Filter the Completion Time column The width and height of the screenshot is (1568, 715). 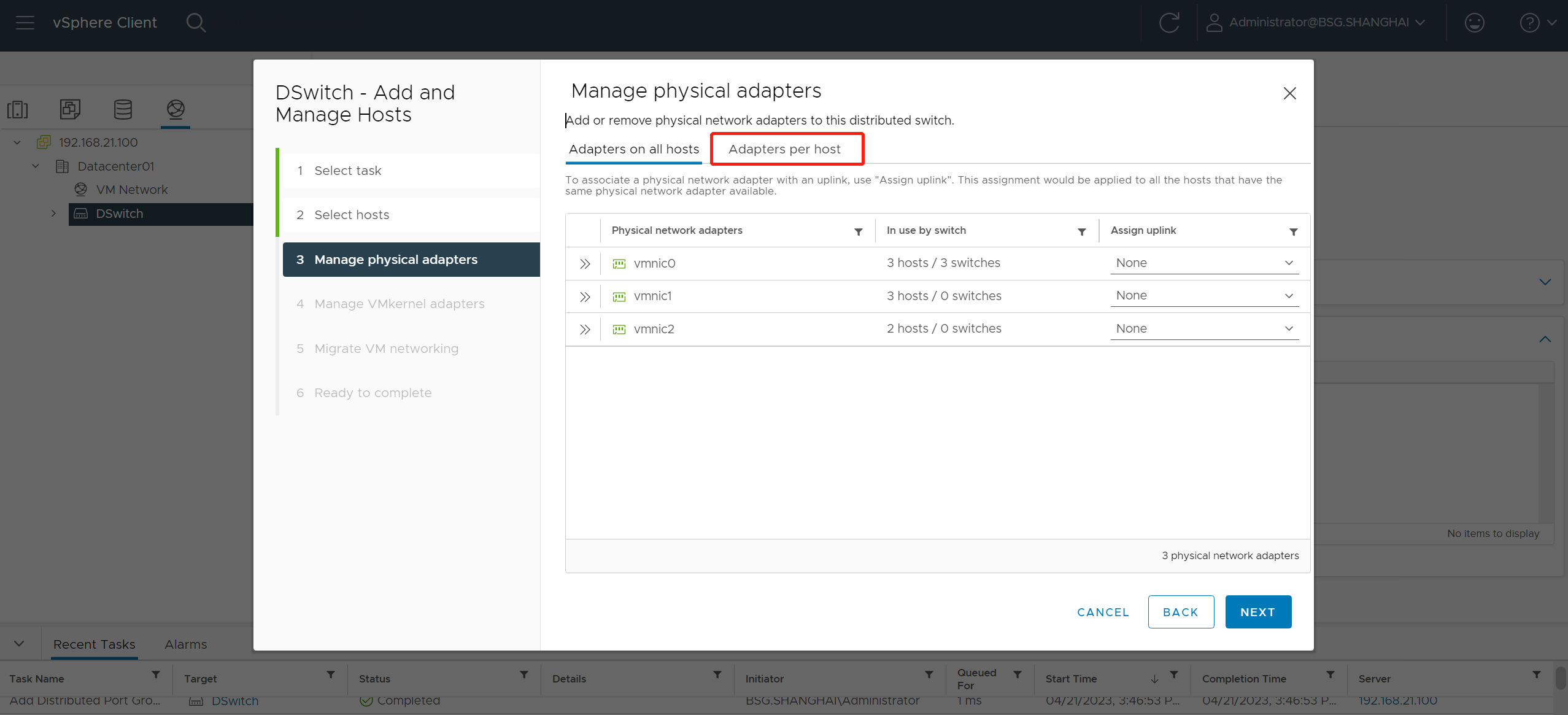[1330, 675]
